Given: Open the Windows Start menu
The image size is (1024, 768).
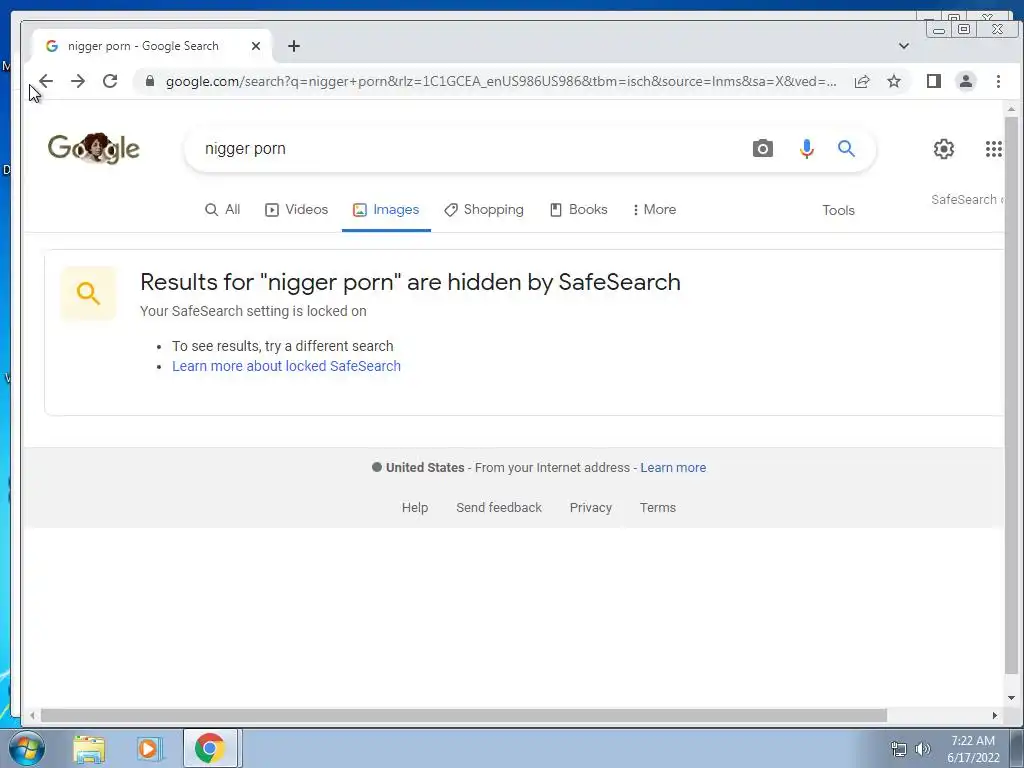Looking at the screenshot, I should pyautogui.click(x=25, y=748).
